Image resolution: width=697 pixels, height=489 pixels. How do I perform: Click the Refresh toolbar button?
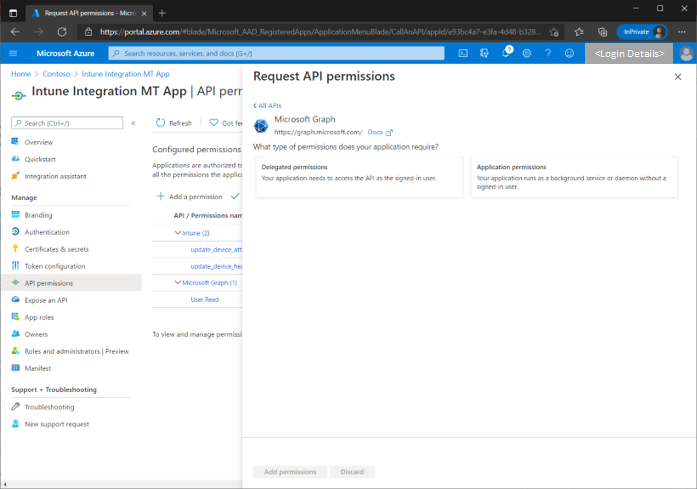point(174,123)
